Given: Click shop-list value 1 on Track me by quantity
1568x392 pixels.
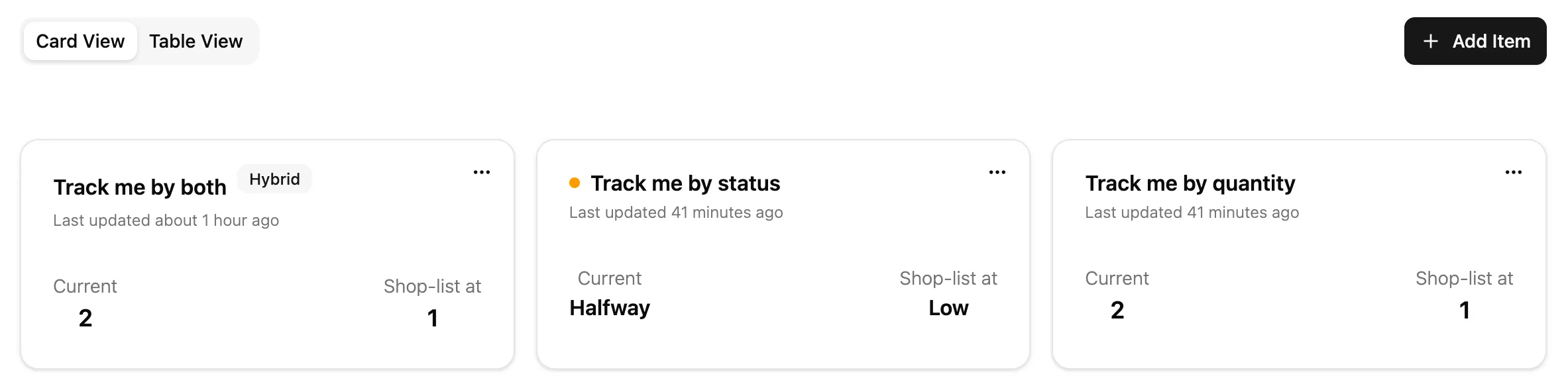Looking at the screenshot, I should pos(1465,311).
